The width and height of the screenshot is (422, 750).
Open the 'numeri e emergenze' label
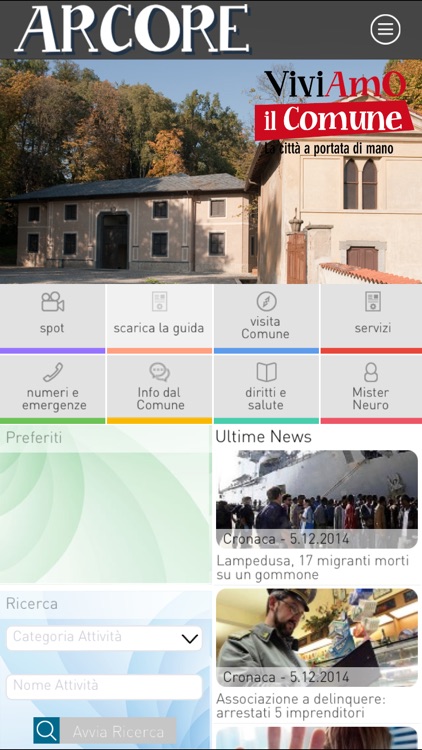click(54, 399)
